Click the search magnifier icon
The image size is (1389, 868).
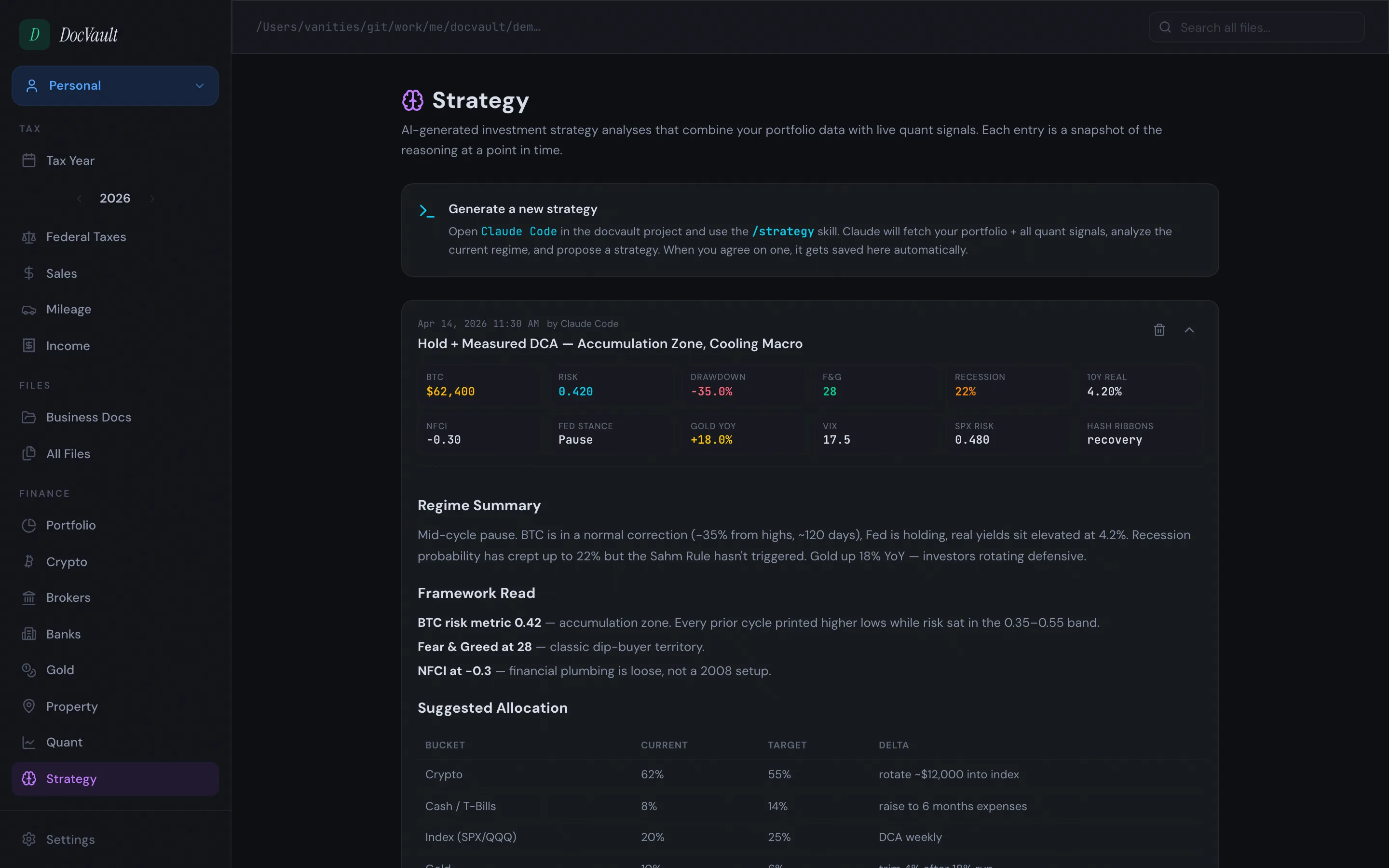click(1165, 27)
